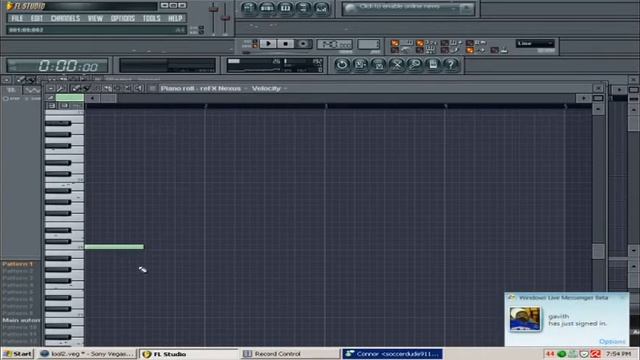Show the step sequencer with round button
Viewport: 640px width, 360px height.
[x=267, y=8]
